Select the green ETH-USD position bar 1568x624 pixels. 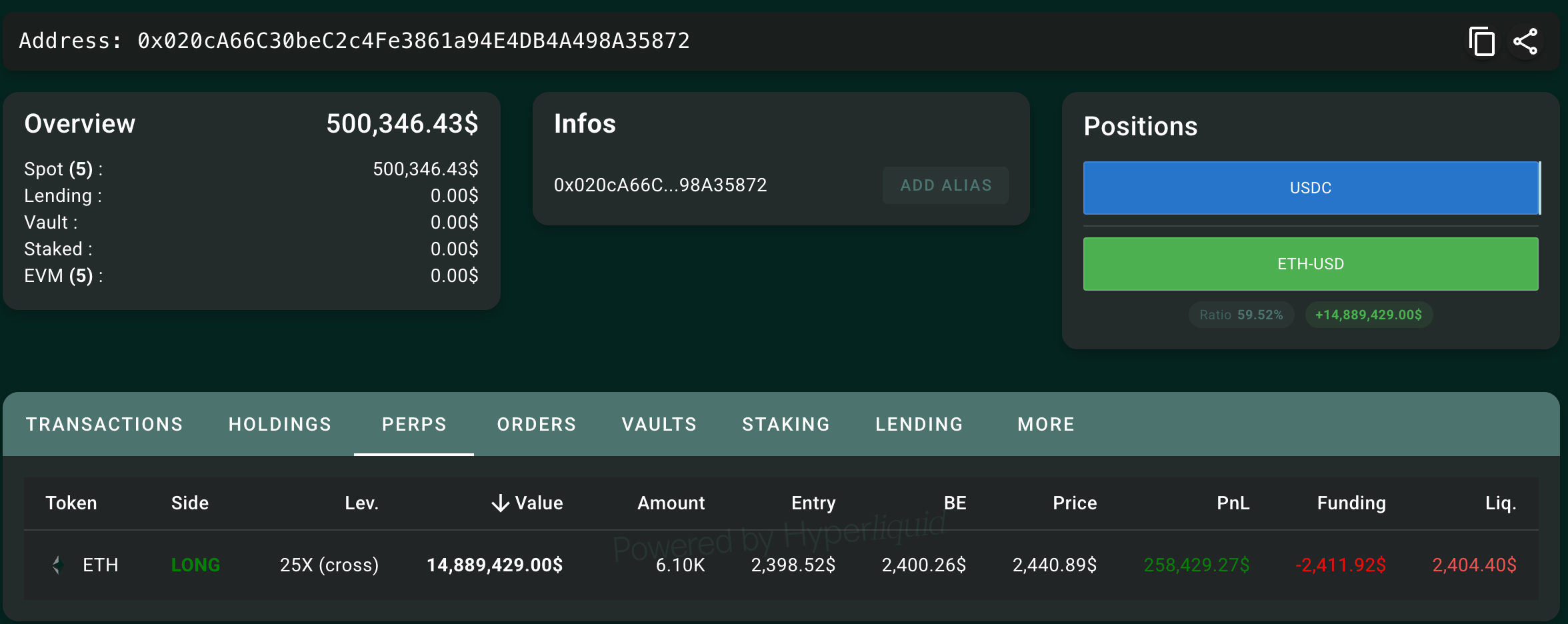pos(1311,264)
